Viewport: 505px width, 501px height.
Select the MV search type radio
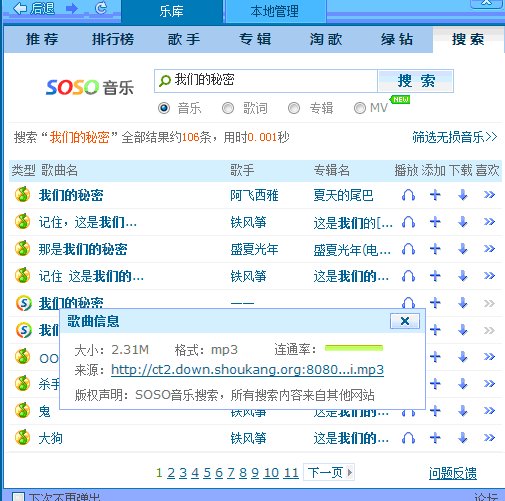(x=360, y=108)
